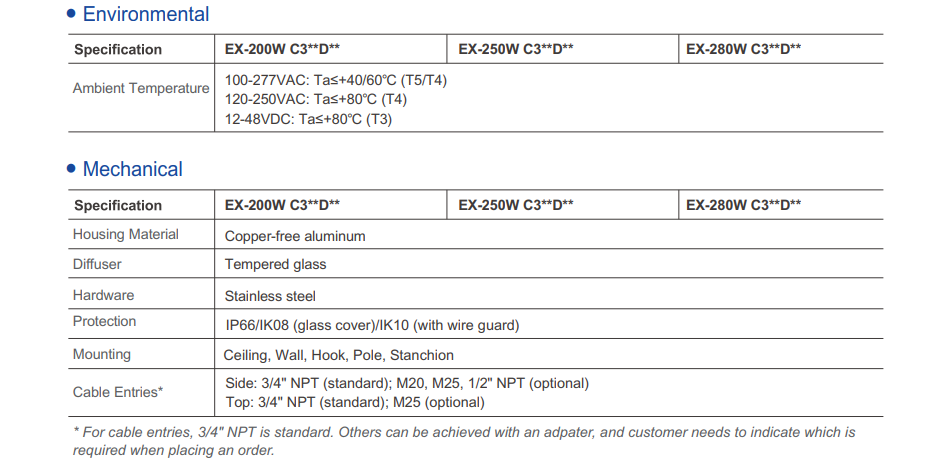Click the 100-277VAC temperature rating line
This screenshot has width=949, height=465.
(335, 80)
